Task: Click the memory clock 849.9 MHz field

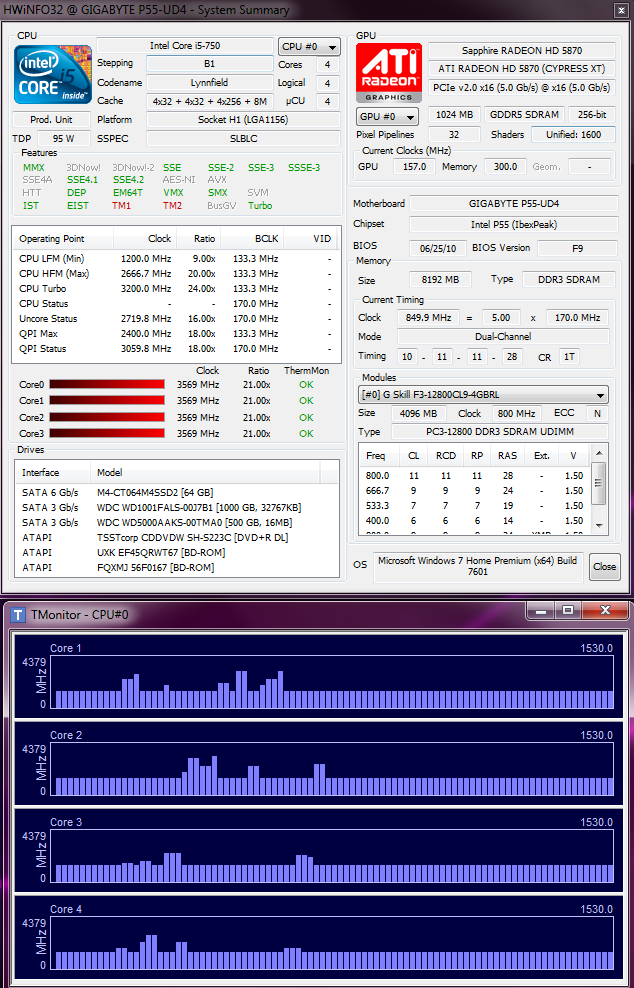Action: 428,318
